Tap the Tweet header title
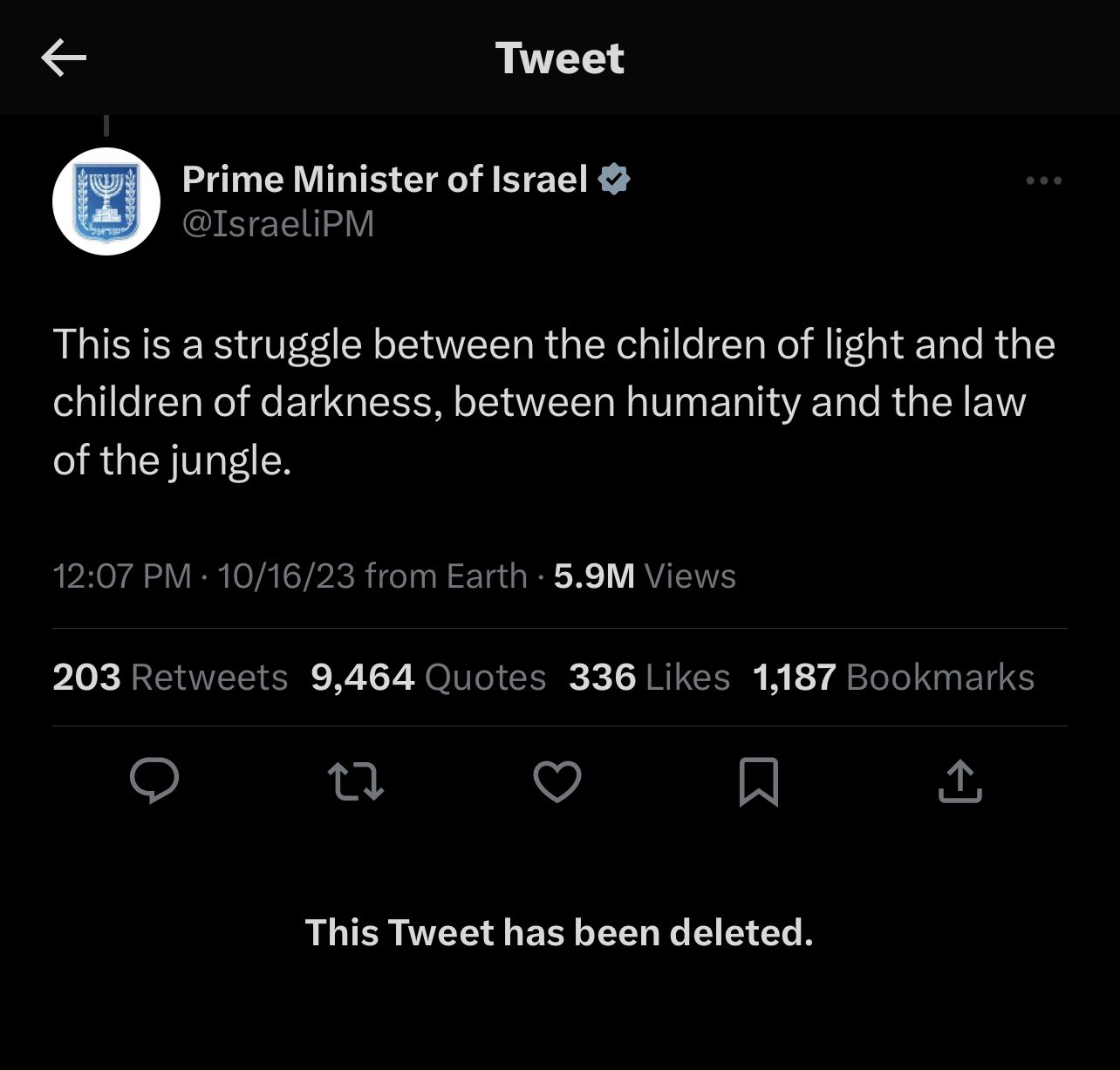This screenshot has height=1070, width=1120. coord(560,58)
